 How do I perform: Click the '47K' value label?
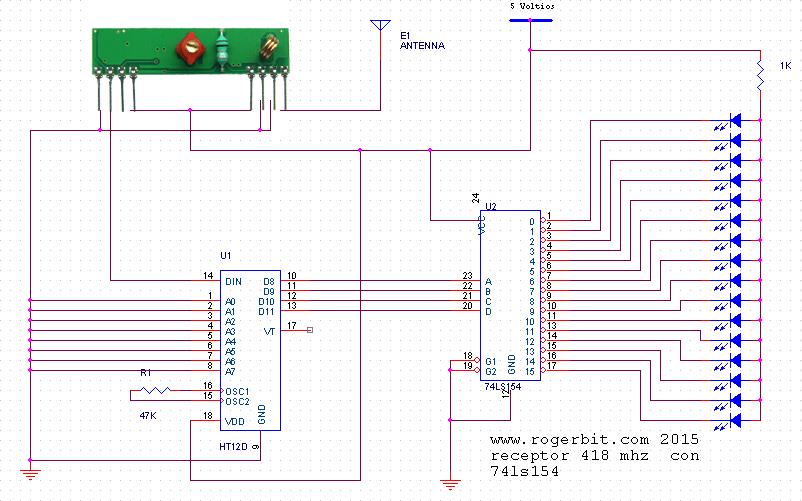(x=148, y=416)
